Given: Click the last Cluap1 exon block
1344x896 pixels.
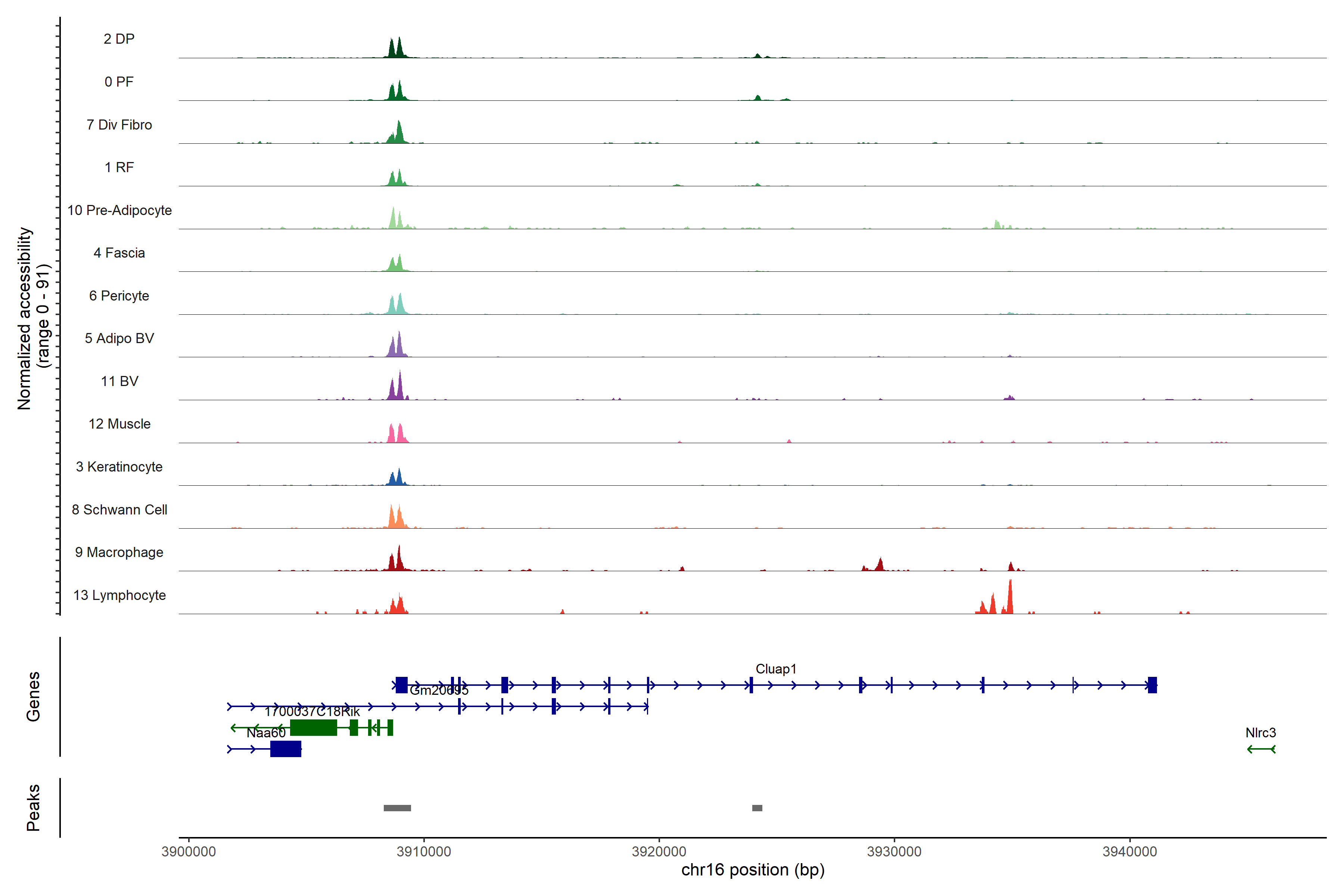Looking at the screenshot, I should coord(1152,685).
